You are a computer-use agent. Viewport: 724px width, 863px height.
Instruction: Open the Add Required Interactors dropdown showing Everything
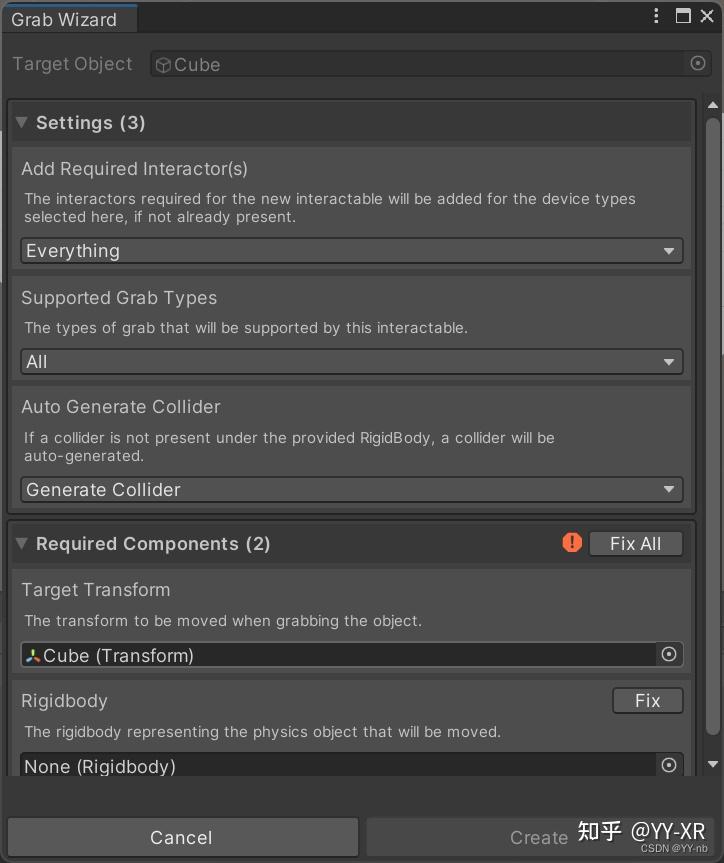[350, 251]
